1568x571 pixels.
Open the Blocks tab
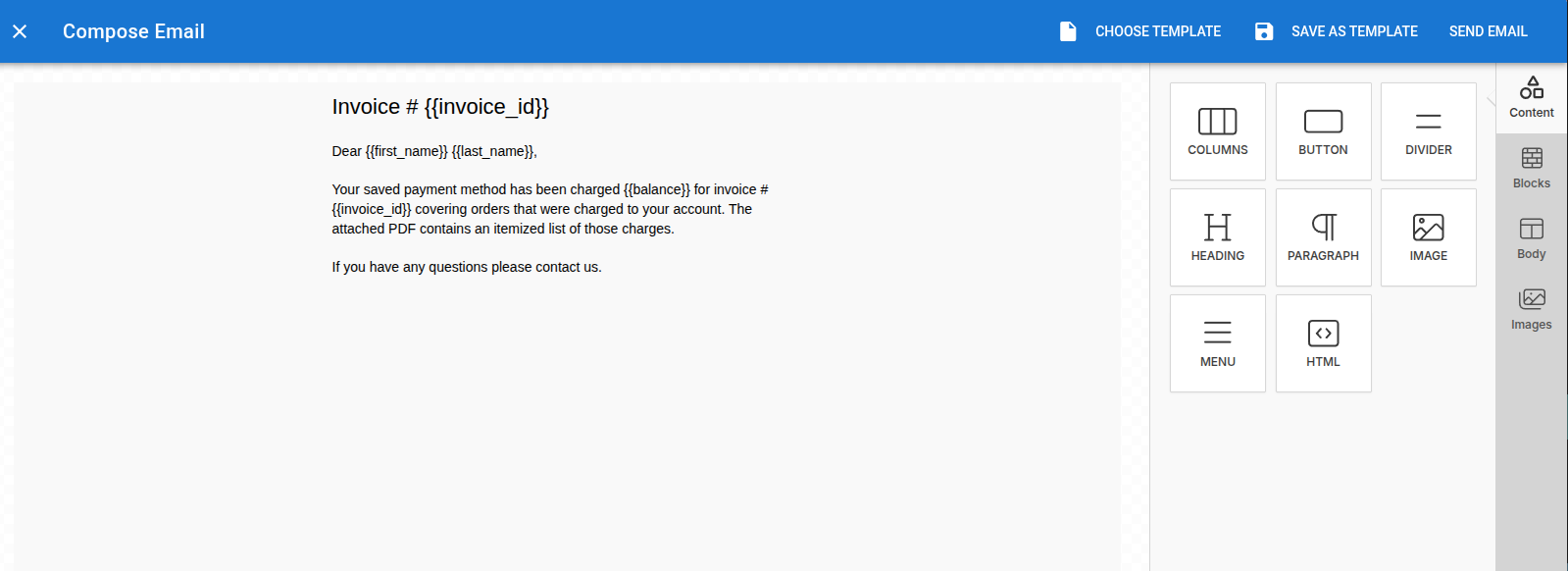coord(1531,169)
